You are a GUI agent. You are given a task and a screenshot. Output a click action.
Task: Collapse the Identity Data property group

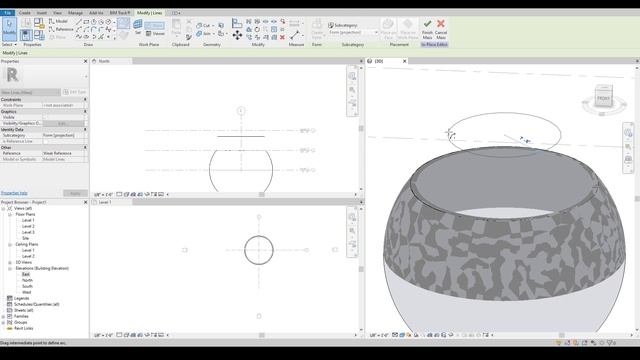85,129
